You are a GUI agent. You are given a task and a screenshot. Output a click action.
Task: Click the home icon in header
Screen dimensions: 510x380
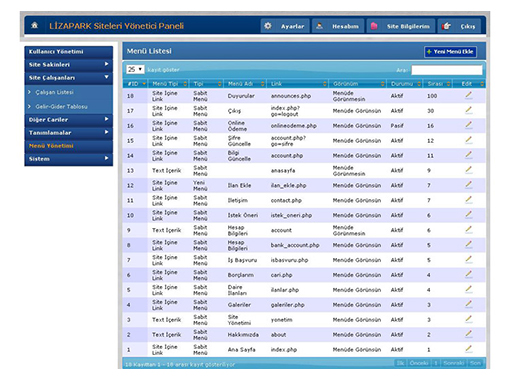tap(34, 25)
